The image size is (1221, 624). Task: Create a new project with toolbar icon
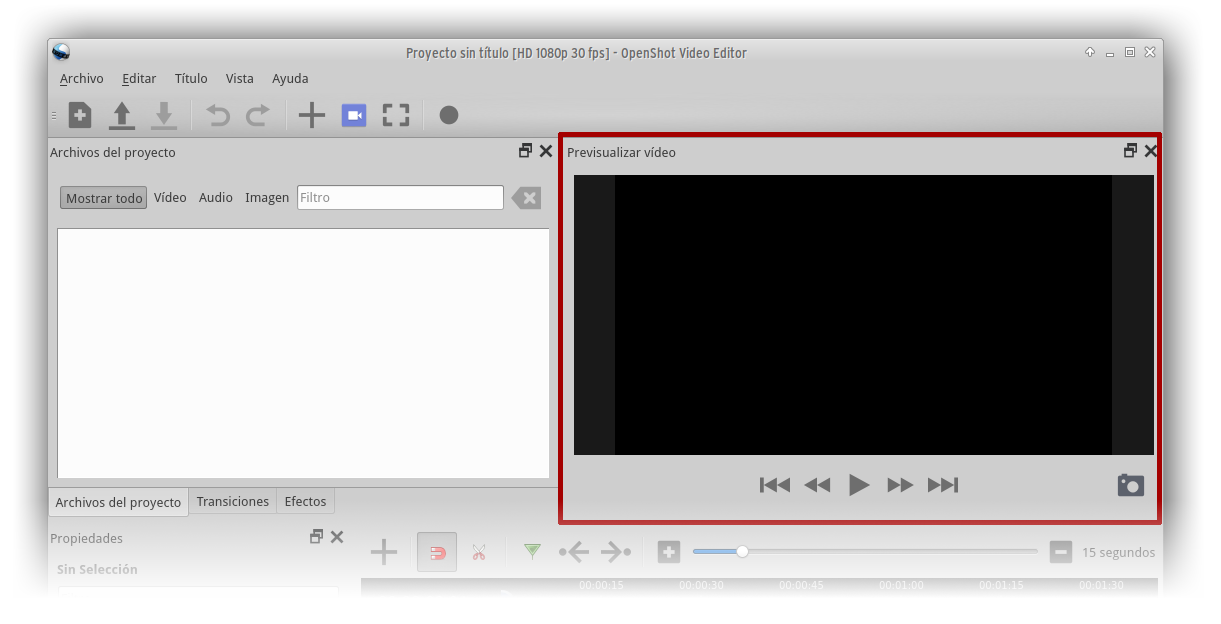80,115
